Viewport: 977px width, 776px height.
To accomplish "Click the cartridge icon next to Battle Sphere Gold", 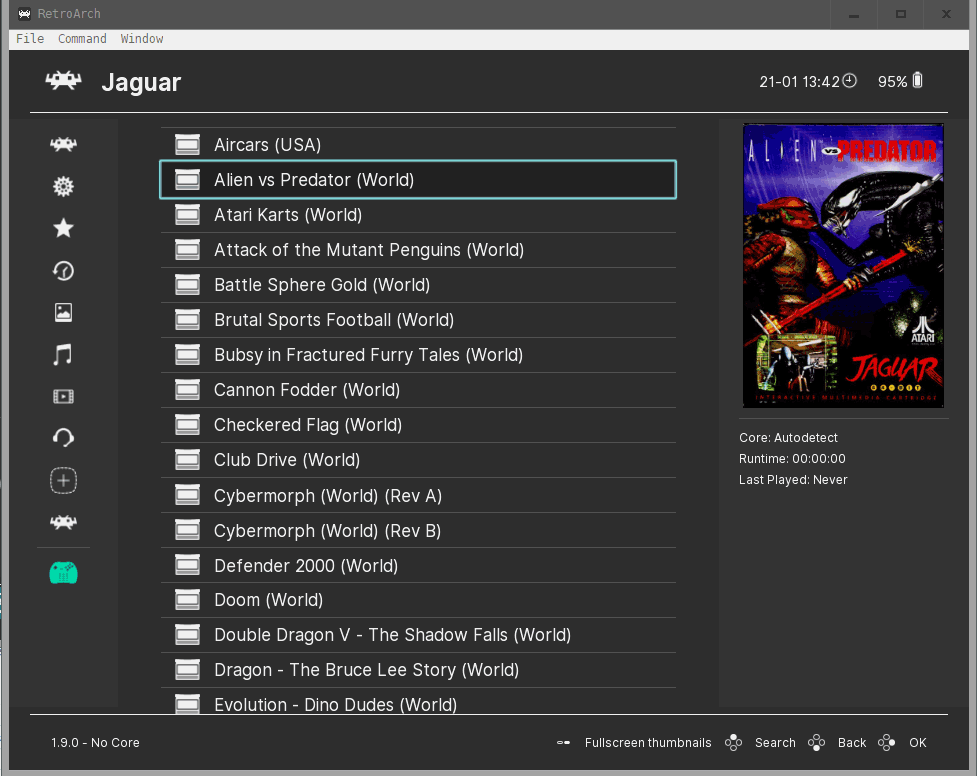I will click(x=187, y=285).
